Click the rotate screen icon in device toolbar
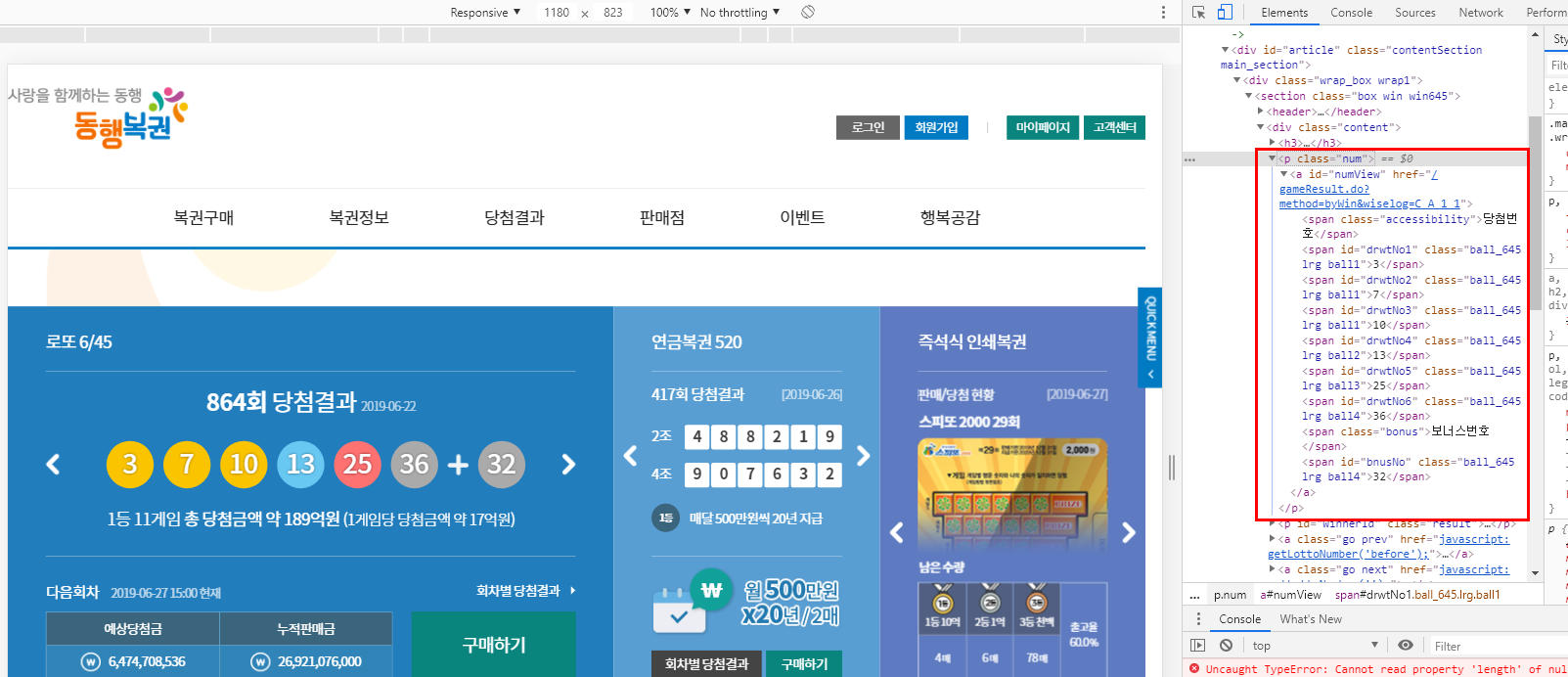 click(x=808, y=12)
